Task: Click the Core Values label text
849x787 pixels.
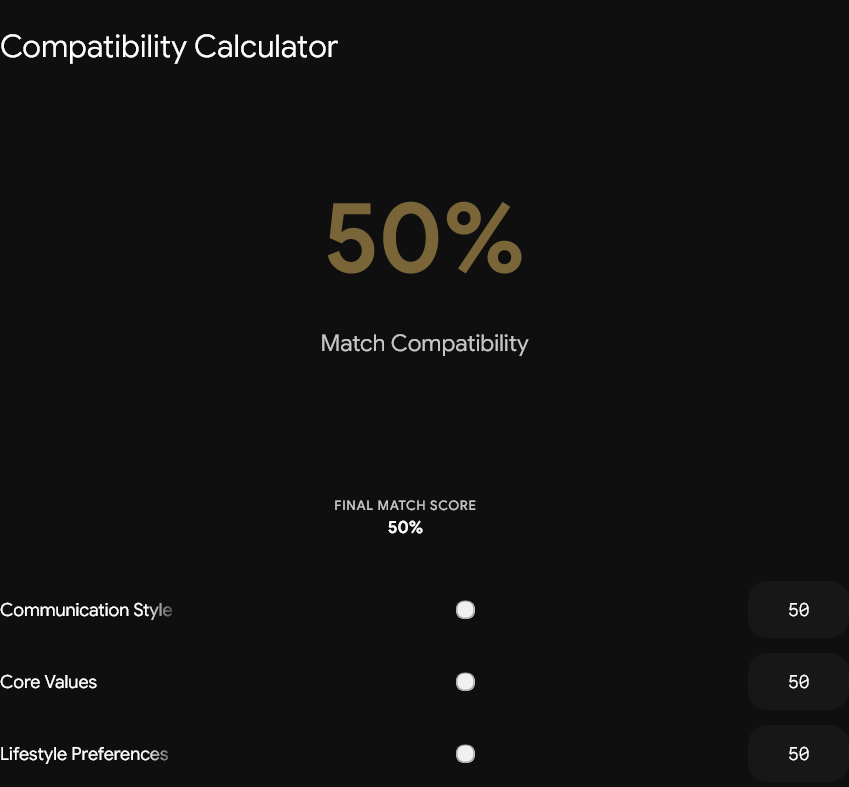Action: (48, 682)
